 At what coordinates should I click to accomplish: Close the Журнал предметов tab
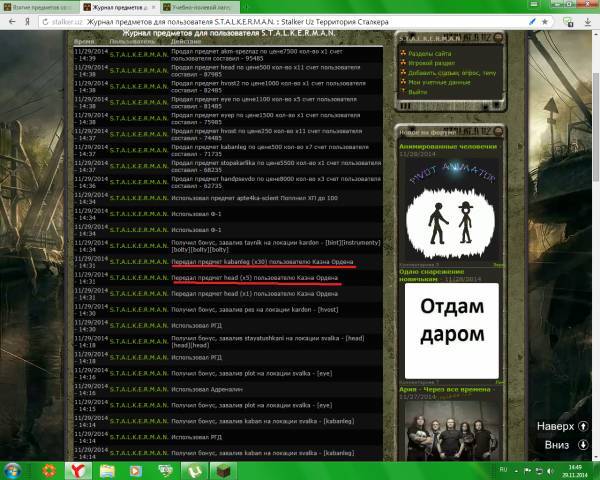coord(153,7)
